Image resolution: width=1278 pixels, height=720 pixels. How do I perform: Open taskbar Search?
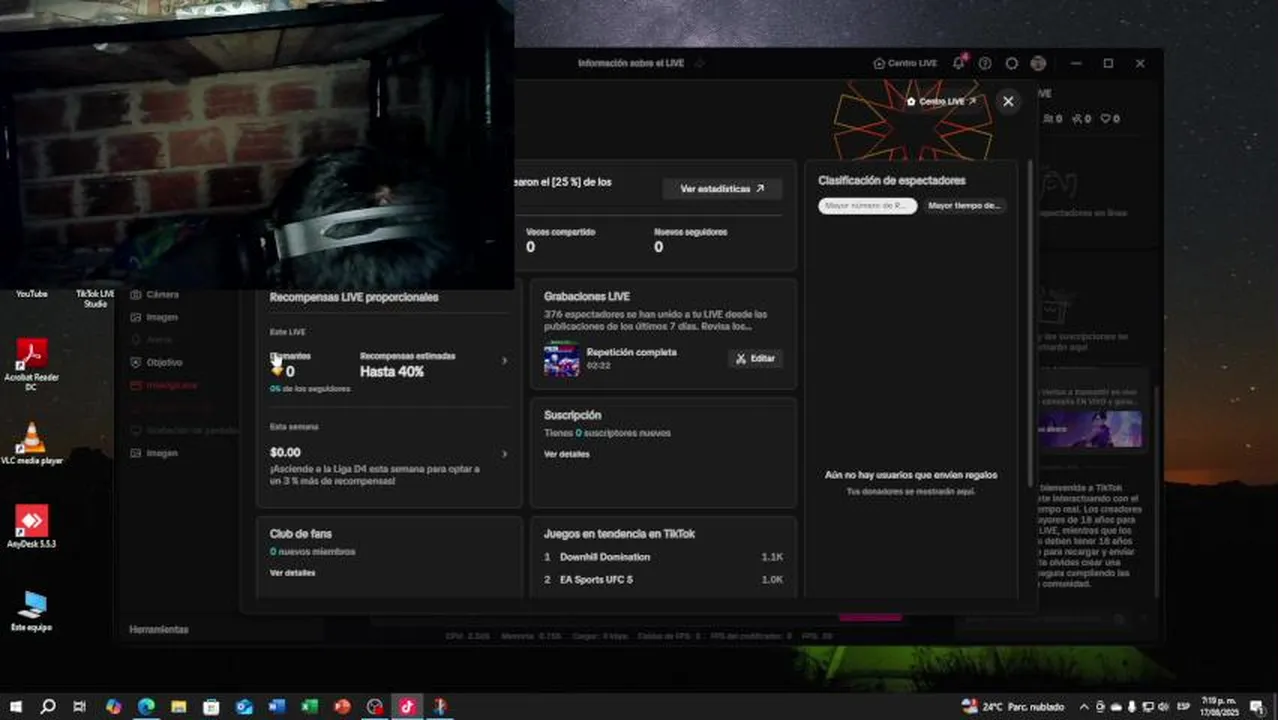[x=47, y=706]
